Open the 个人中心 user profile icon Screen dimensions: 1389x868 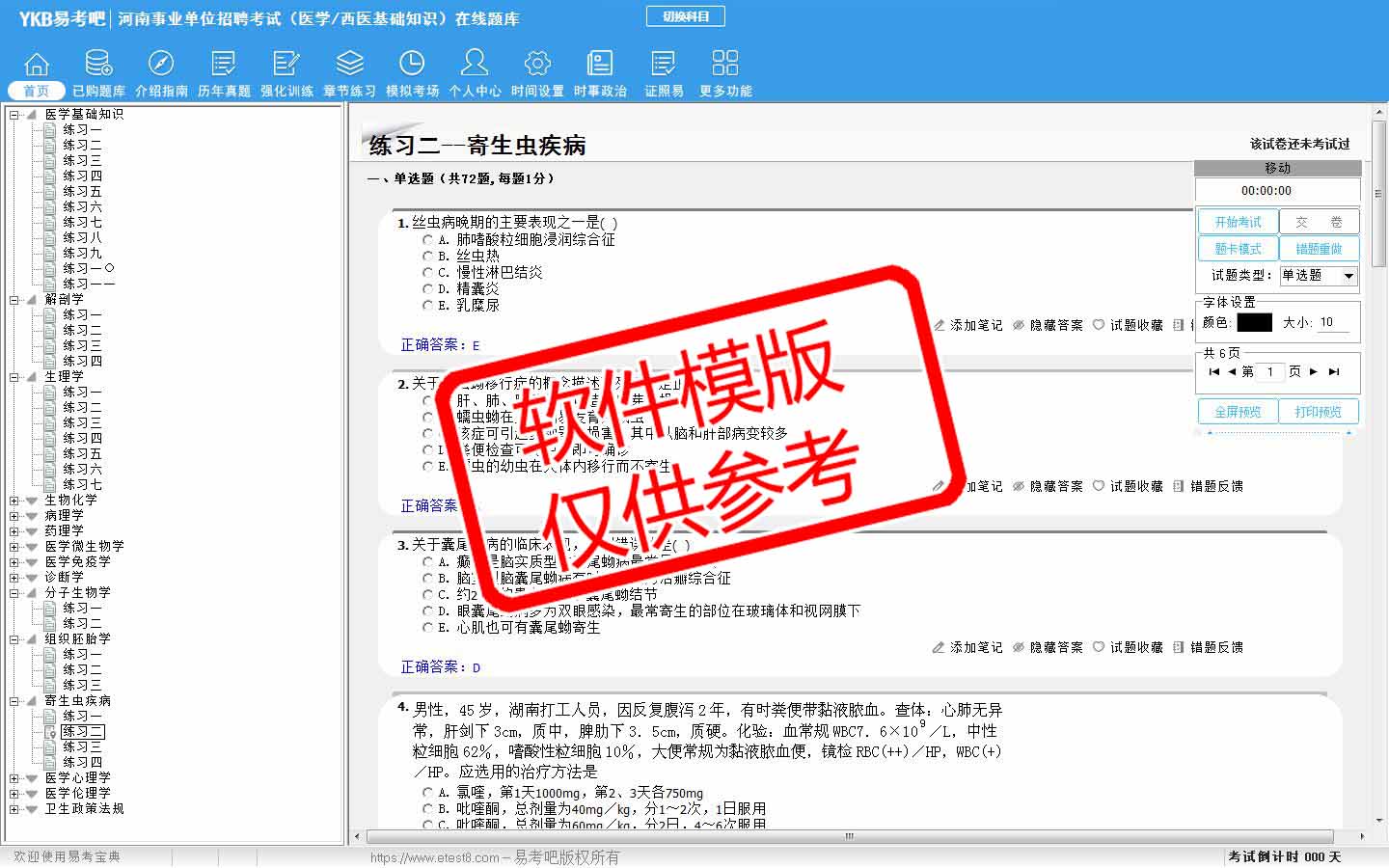[475, 65]
